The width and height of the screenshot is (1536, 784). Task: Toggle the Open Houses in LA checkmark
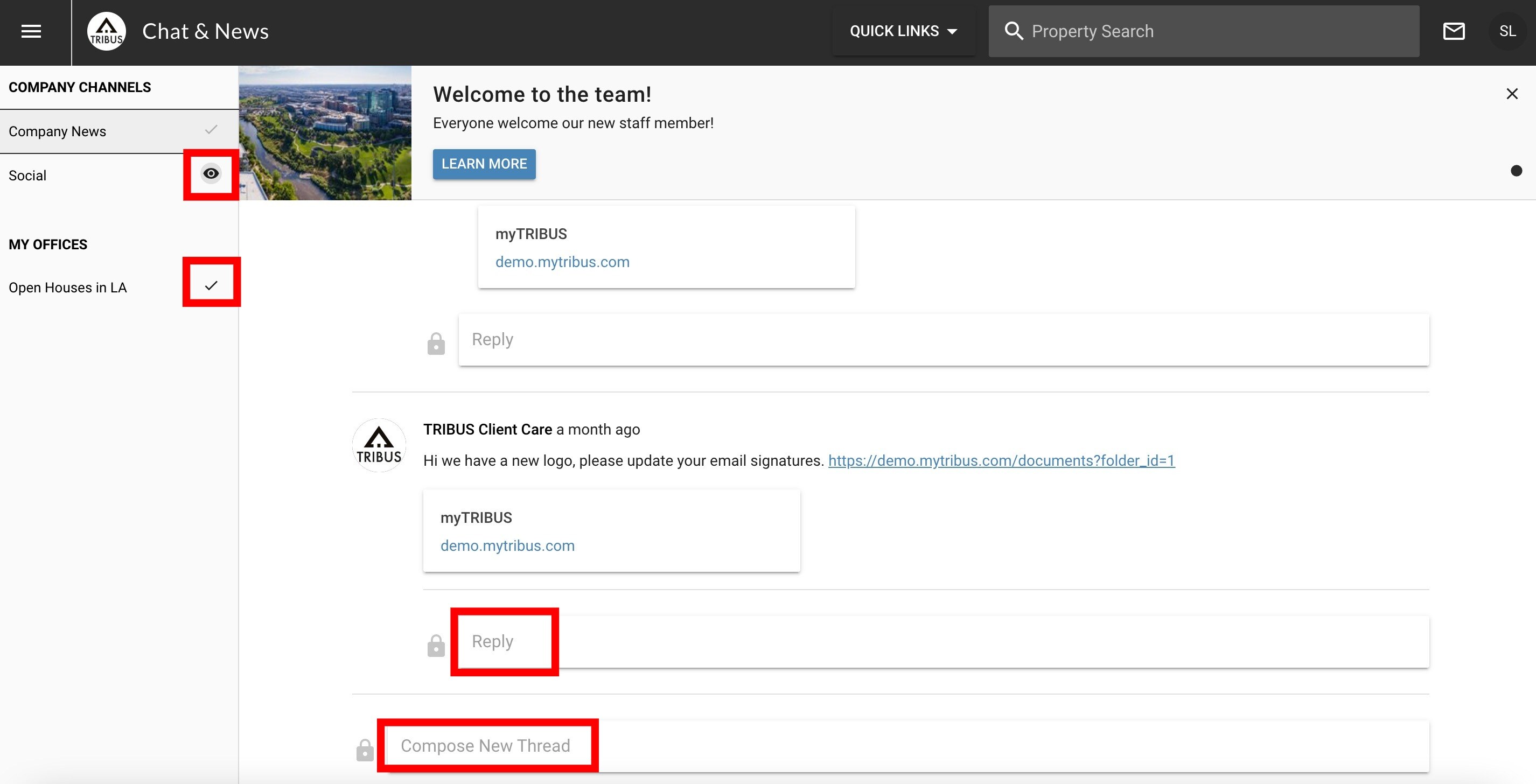(x=211, y=285)
